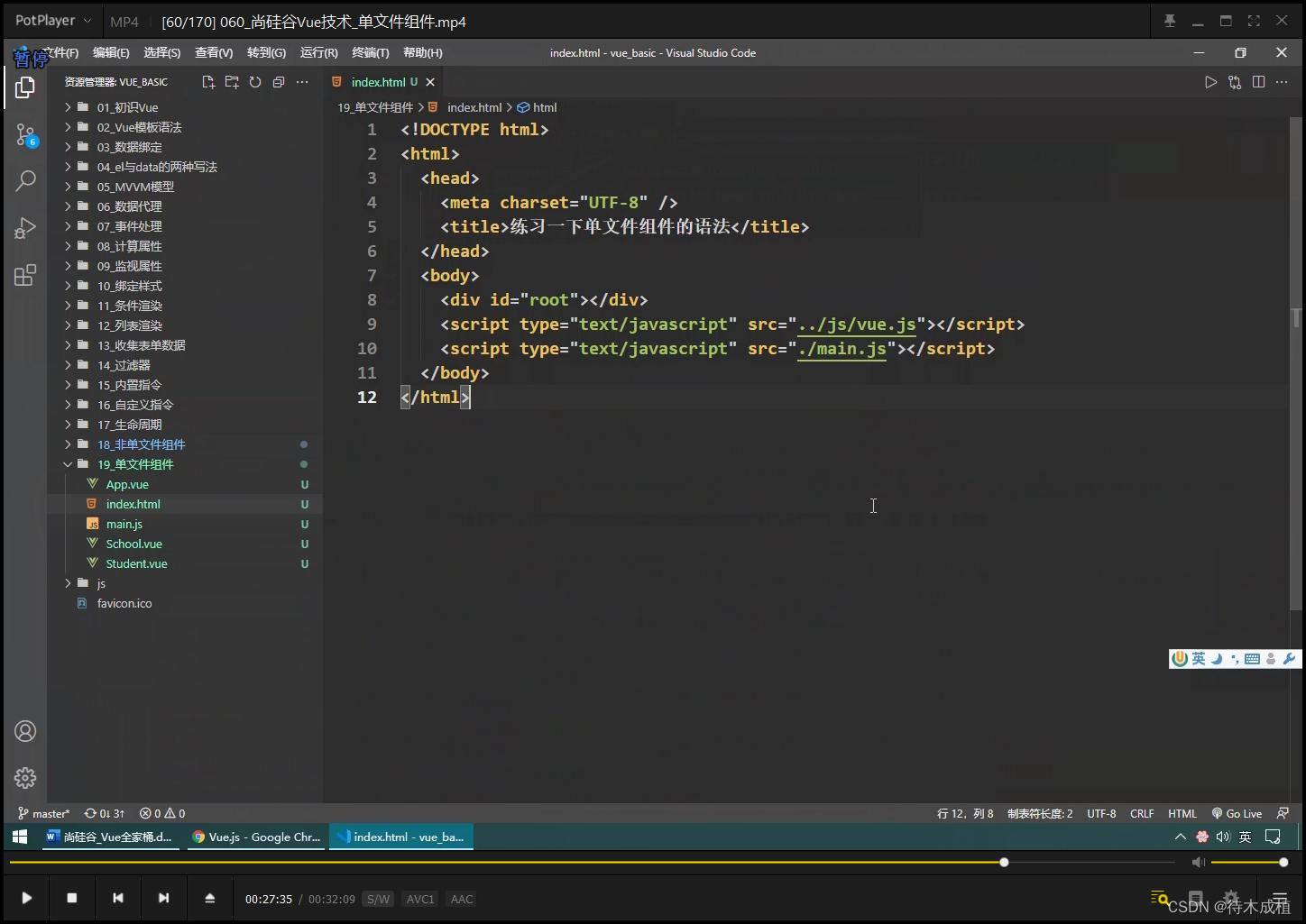This screenshot has width=1306, height=924.
Task: Open file eject button in PotPlayer
Action: (x=209, y=898)
